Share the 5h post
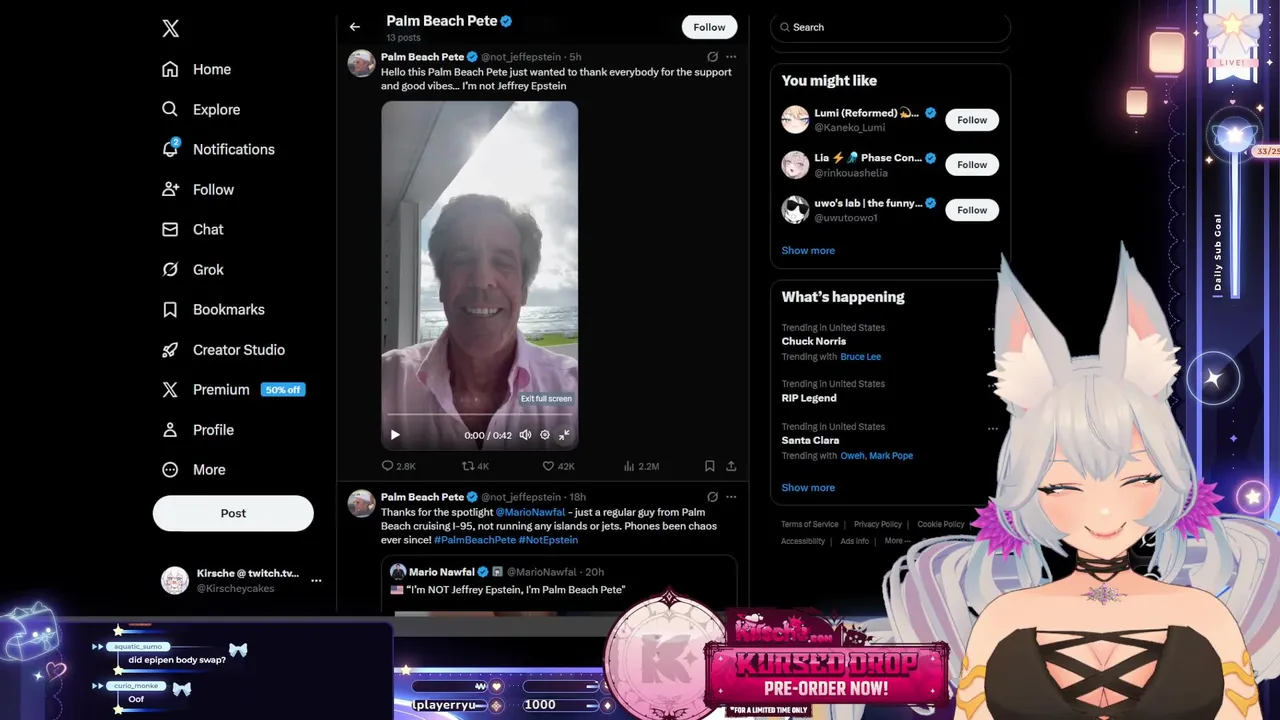 click(731, 466)
